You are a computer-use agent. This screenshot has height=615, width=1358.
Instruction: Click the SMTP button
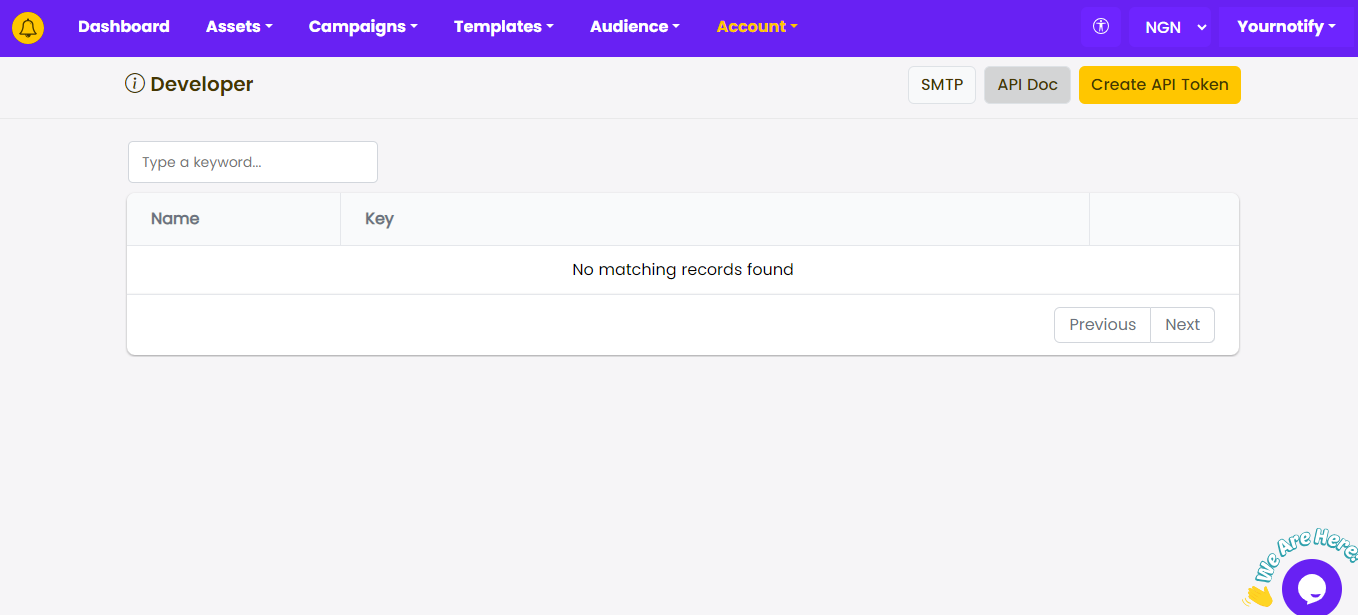941,85
